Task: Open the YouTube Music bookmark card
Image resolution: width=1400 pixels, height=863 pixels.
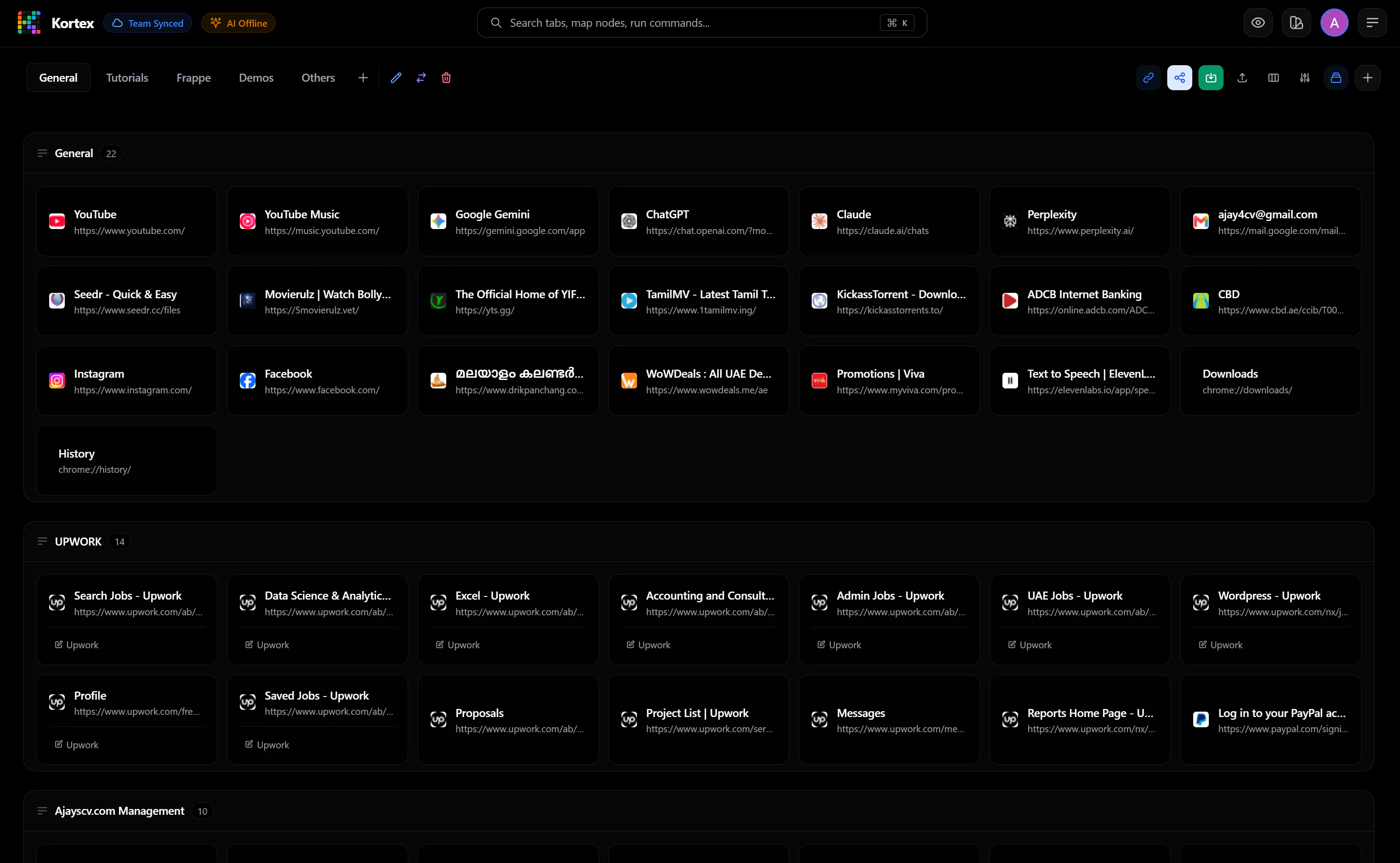Action: coord(318,221)
